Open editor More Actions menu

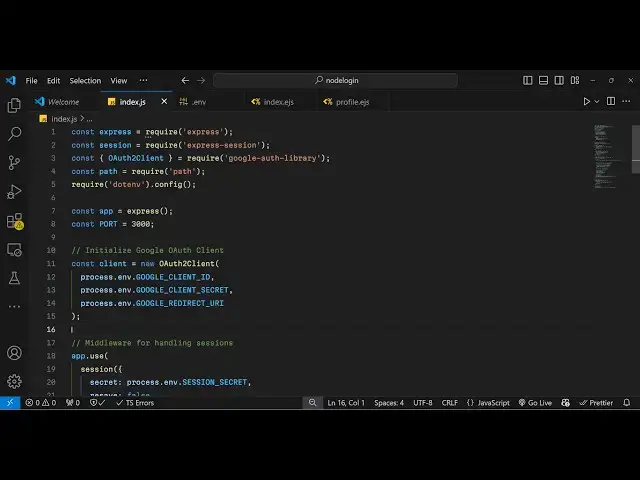pyautogui.click(x=626, y=101)
